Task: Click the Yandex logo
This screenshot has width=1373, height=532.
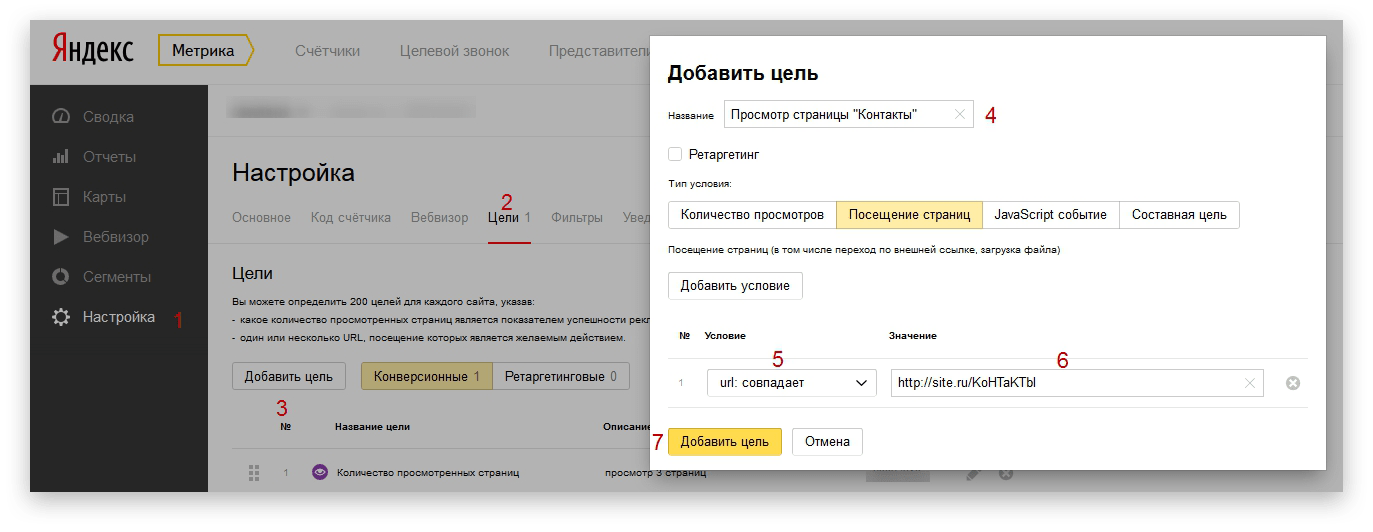Action: click(92, 50)
